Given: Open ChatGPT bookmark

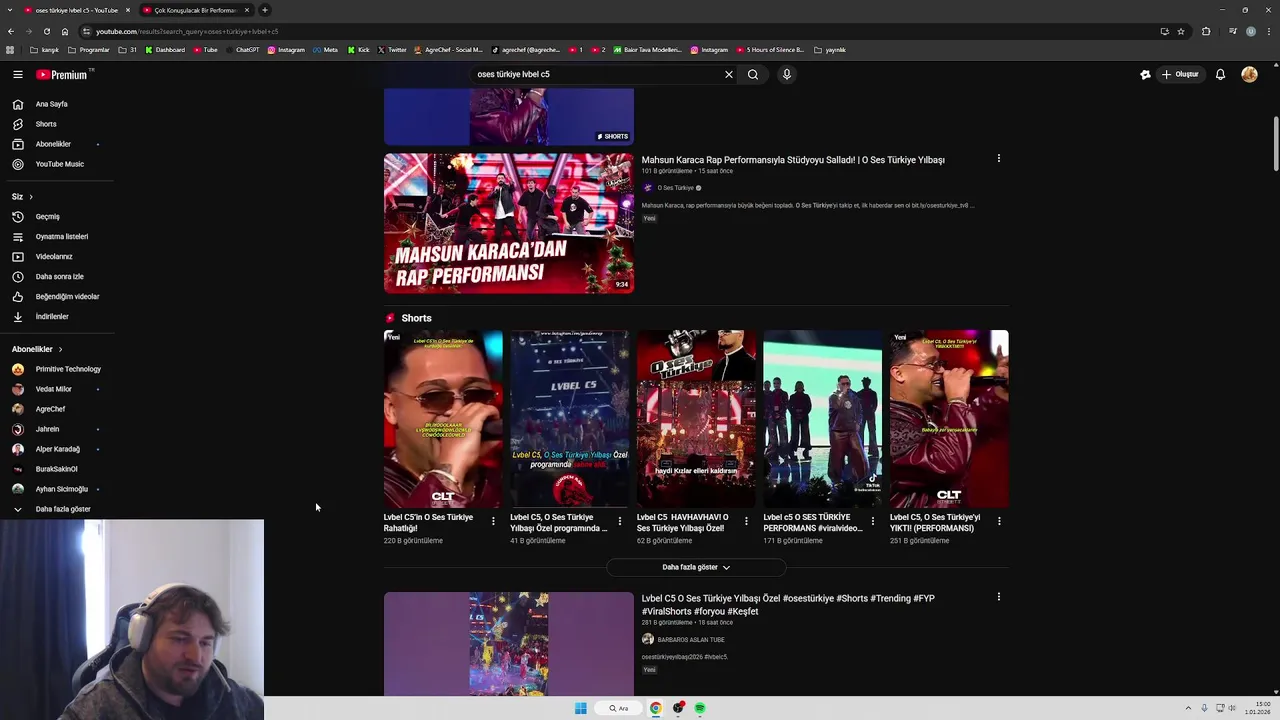Looking at the screenshot, I should [x=242, y=50].
